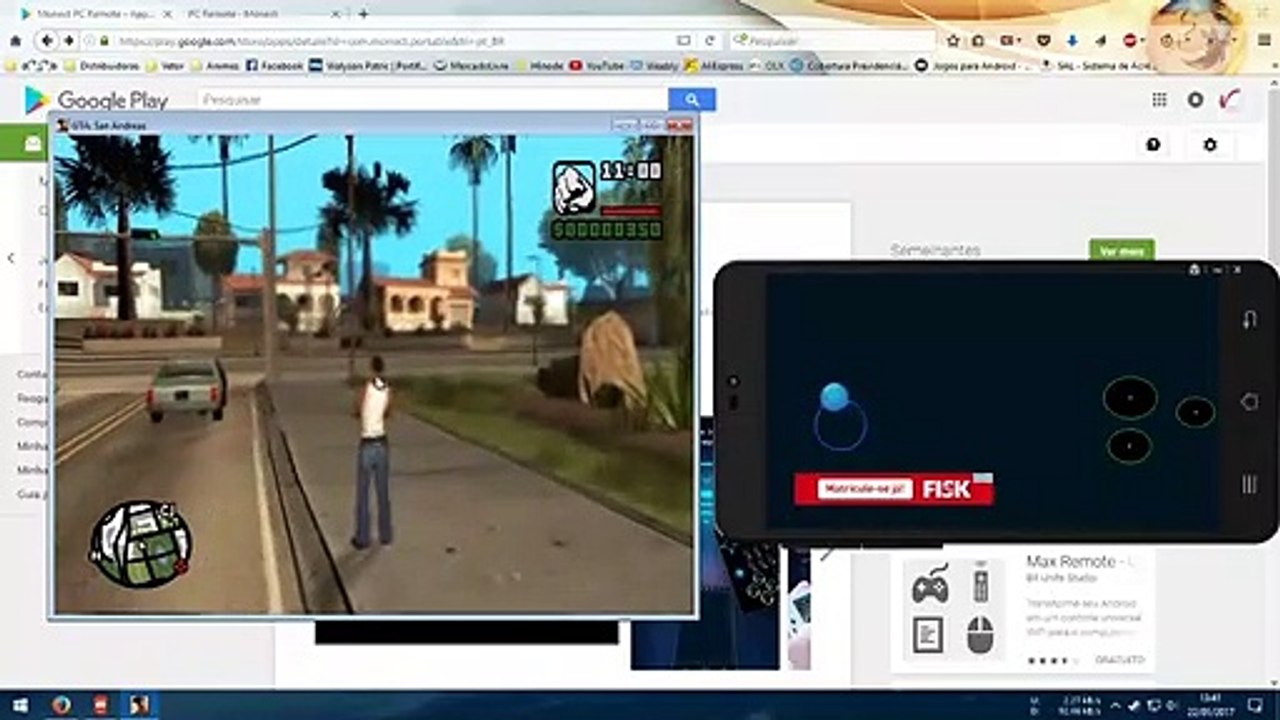Open the OLX bookmark
The image size is (1280, 720).
click(x=767, y=65)
